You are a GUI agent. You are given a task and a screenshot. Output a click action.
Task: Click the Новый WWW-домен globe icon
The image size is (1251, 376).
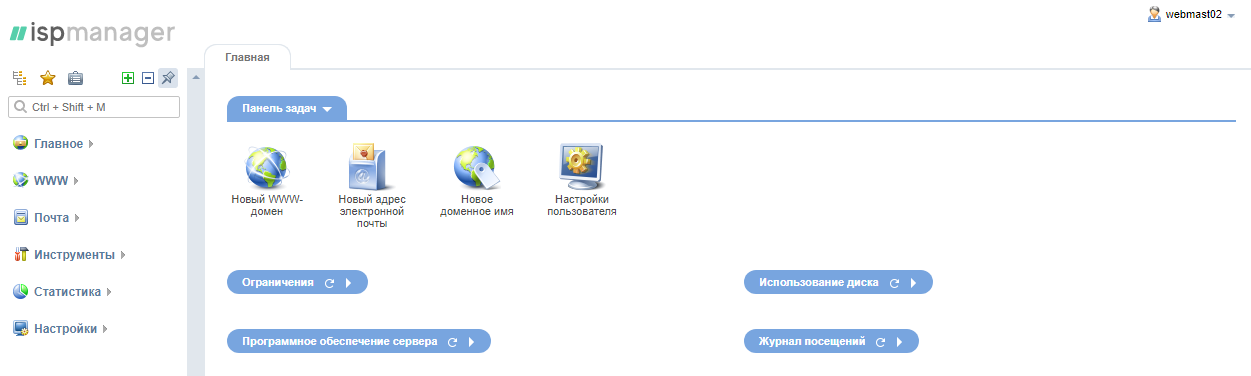(267, 166)
